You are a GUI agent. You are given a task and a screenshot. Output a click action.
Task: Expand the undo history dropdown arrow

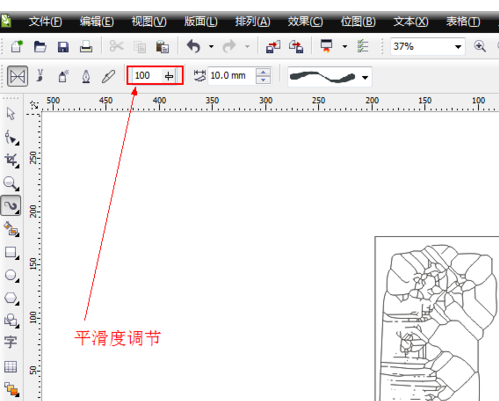click(x=211, y=46)
